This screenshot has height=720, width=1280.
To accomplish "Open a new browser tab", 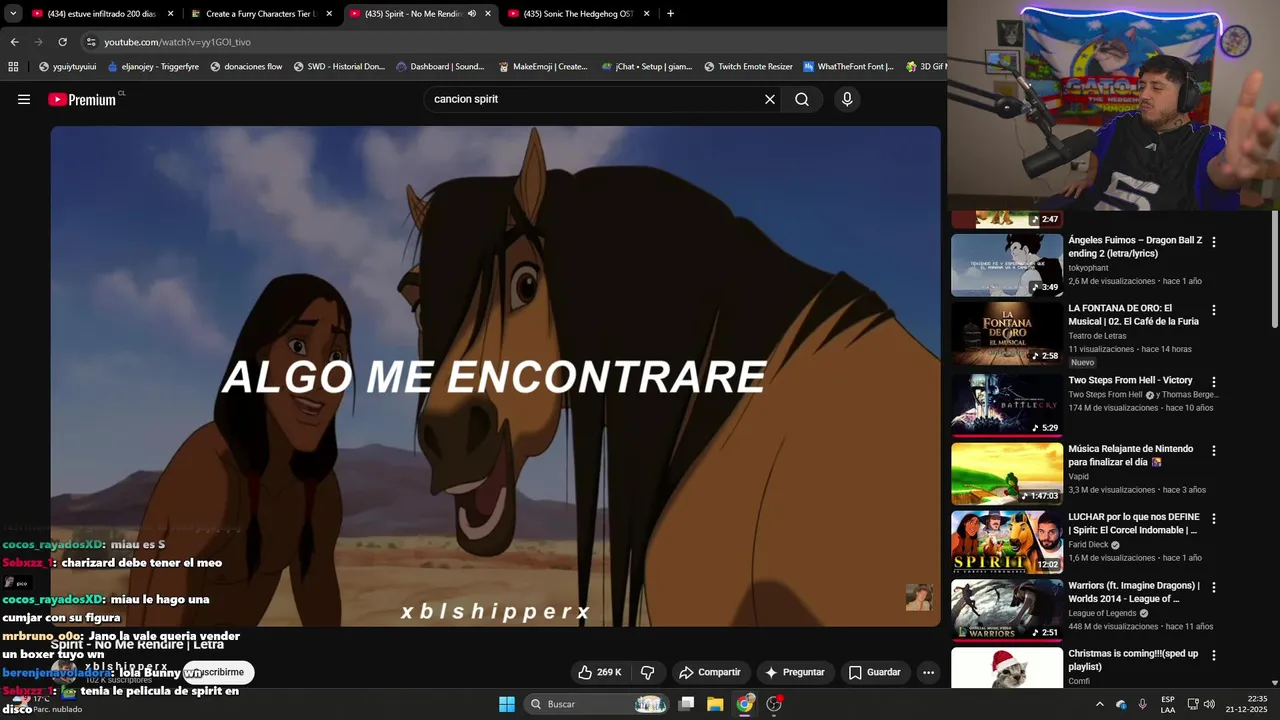I will pos(670,14).
